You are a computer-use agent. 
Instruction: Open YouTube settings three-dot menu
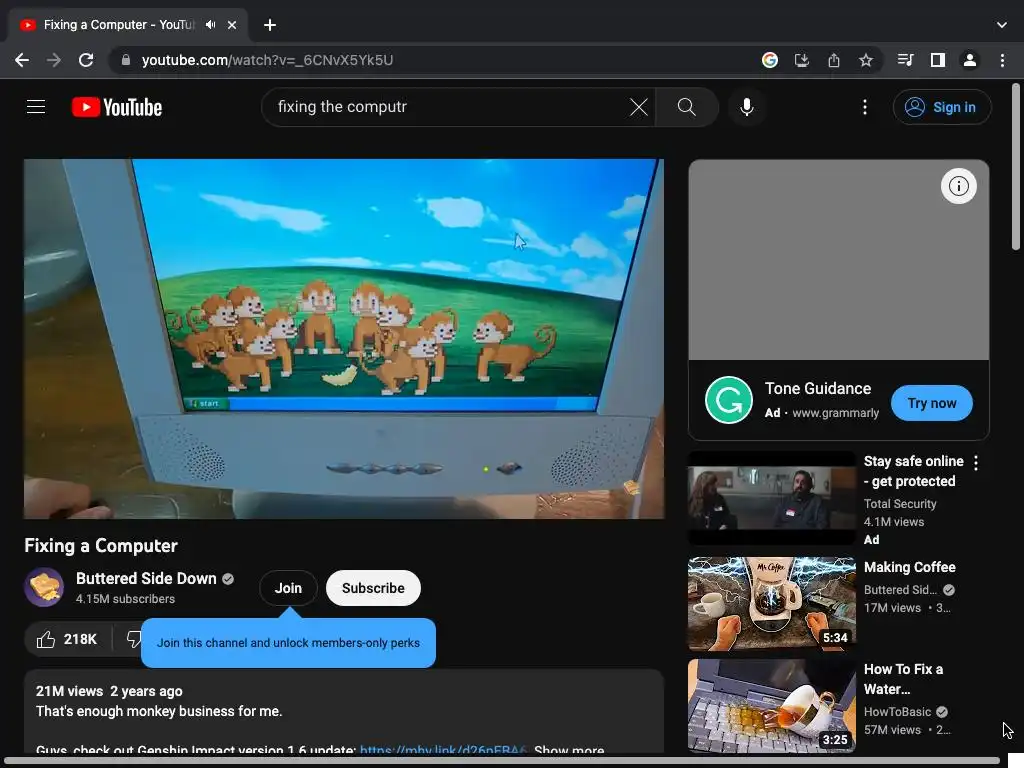[865, 107]
